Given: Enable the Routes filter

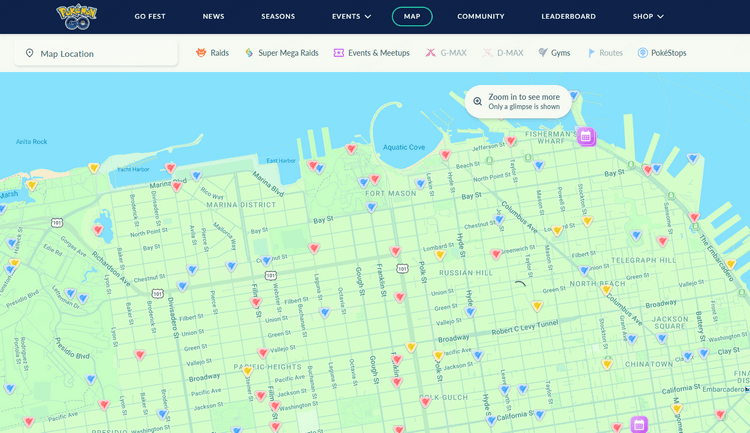Looking at the screenshot, I should 605,53.
